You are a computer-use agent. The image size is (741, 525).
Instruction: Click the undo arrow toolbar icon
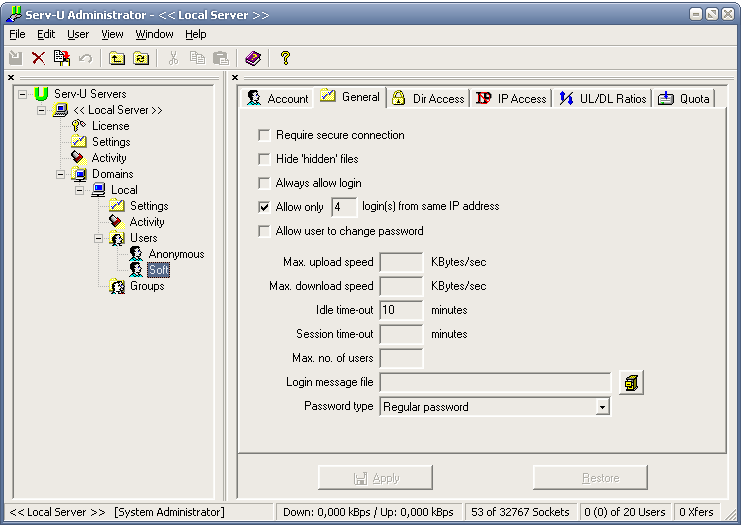point(86,59)
